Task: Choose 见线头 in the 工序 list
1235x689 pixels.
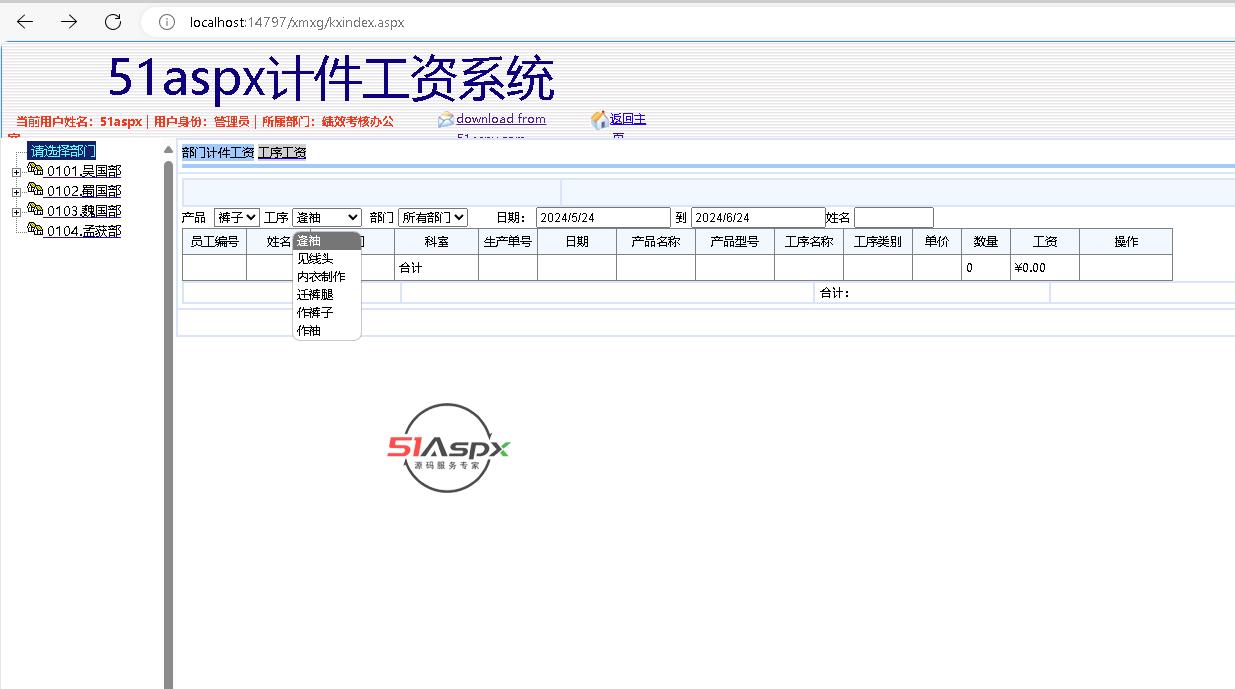Action: 326,259
